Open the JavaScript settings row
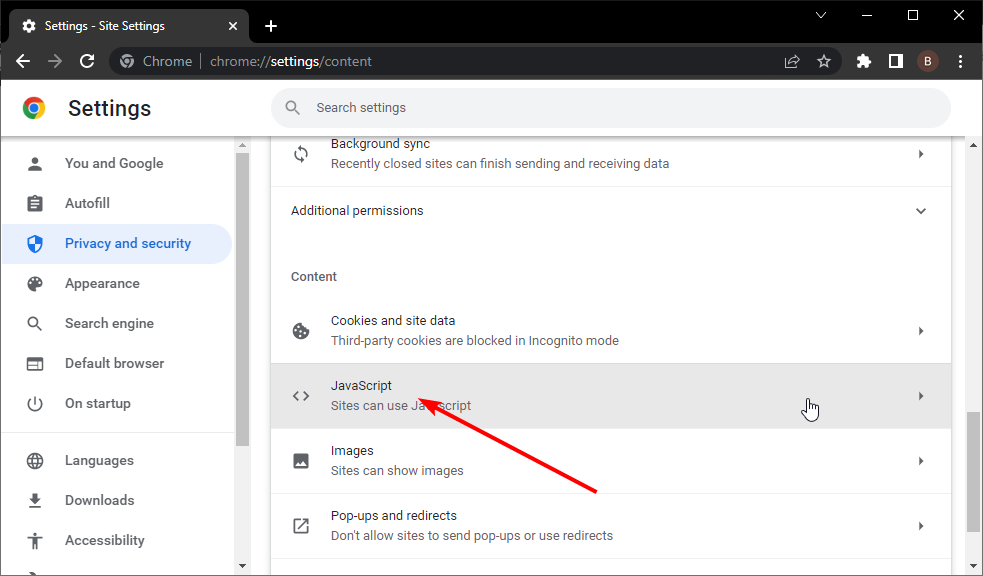This screenshot has height=576, width=983. (611, 396)
